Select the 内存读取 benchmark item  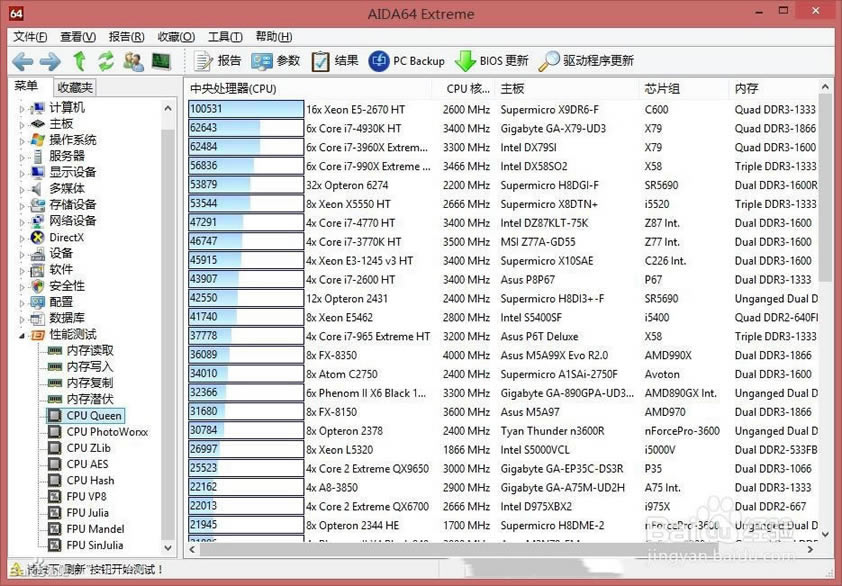click(90, 351)
